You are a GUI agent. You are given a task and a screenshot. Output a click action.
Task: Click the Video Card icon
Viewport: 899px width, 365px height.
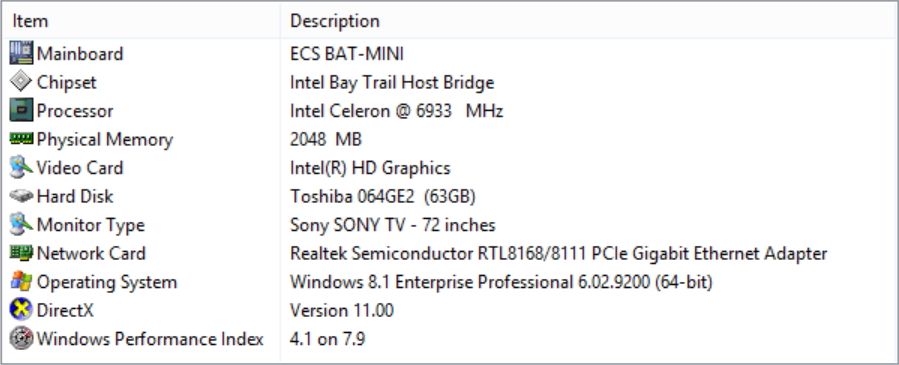(21, 167)
